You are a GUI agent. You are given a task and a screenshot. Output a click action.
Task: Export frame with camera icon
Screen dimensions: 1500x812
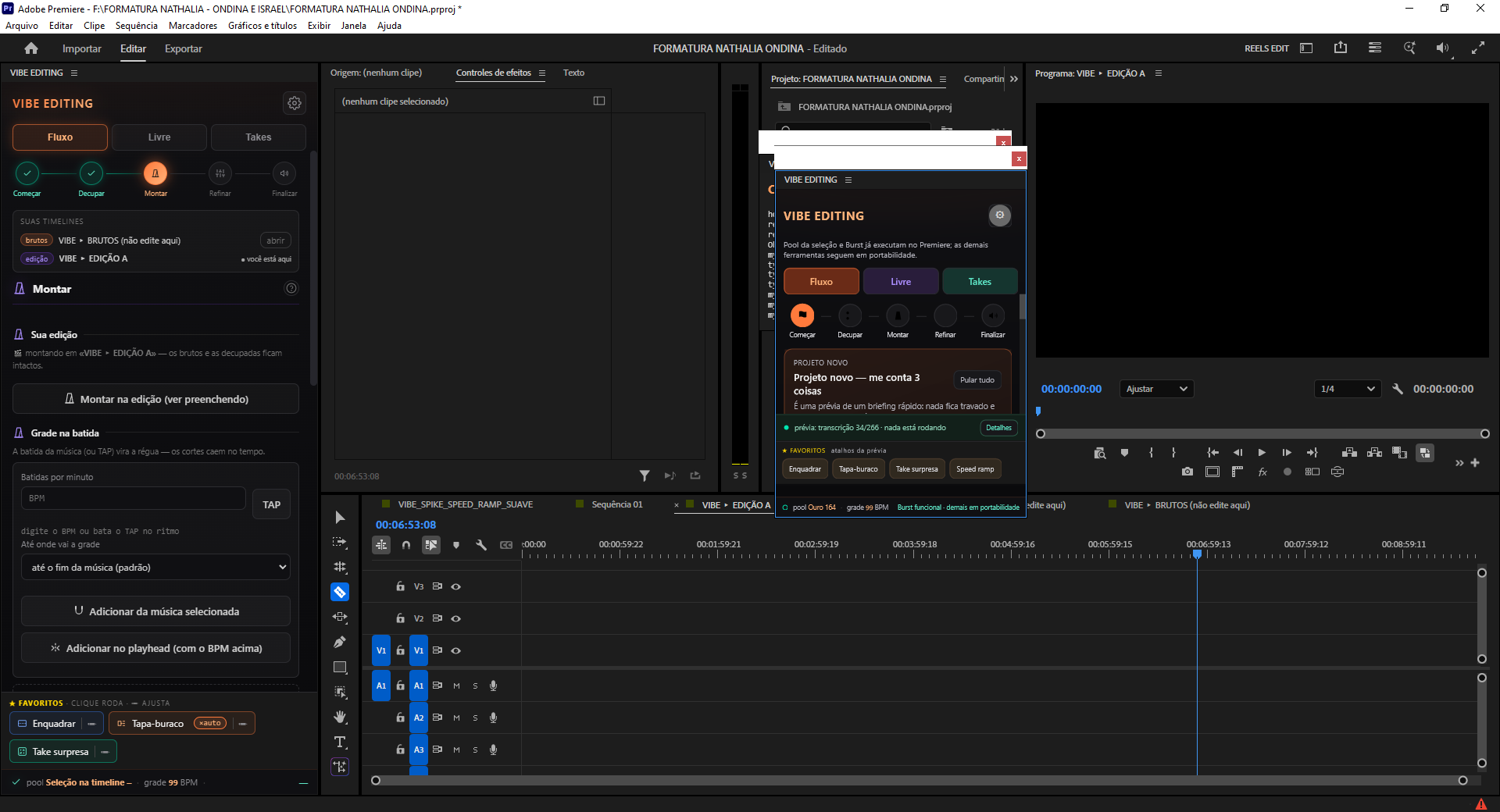click(x=1187, y=472)
